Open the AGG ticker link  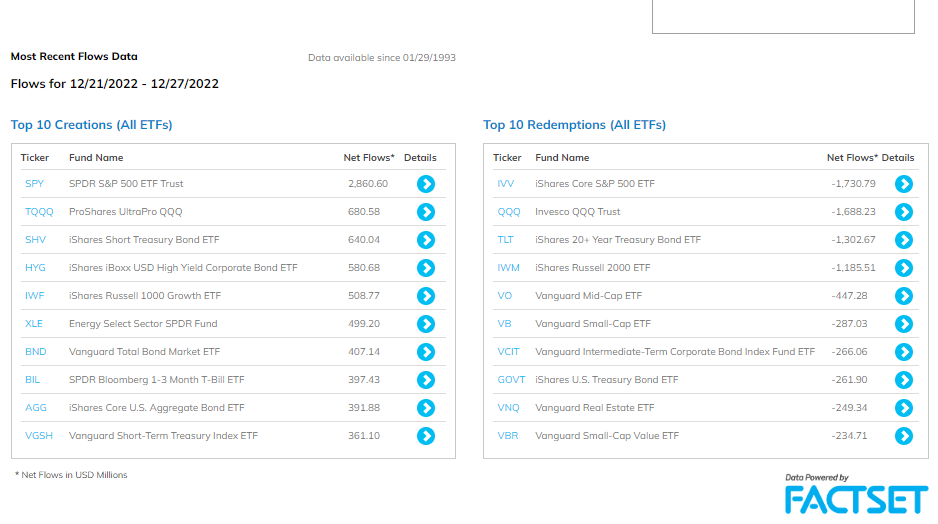click(35, 408)
